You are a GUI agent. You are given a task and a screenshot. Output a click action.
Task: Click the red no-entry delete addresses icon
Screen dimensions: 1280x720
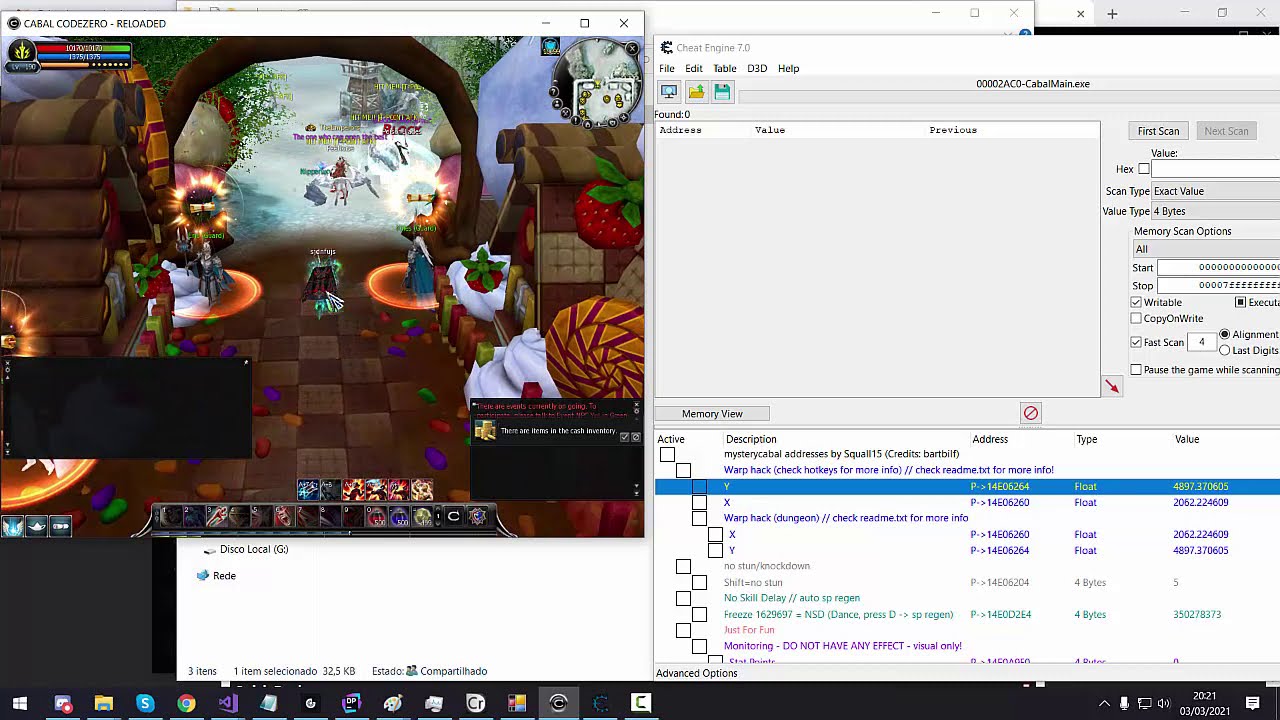pos(1031,413)
